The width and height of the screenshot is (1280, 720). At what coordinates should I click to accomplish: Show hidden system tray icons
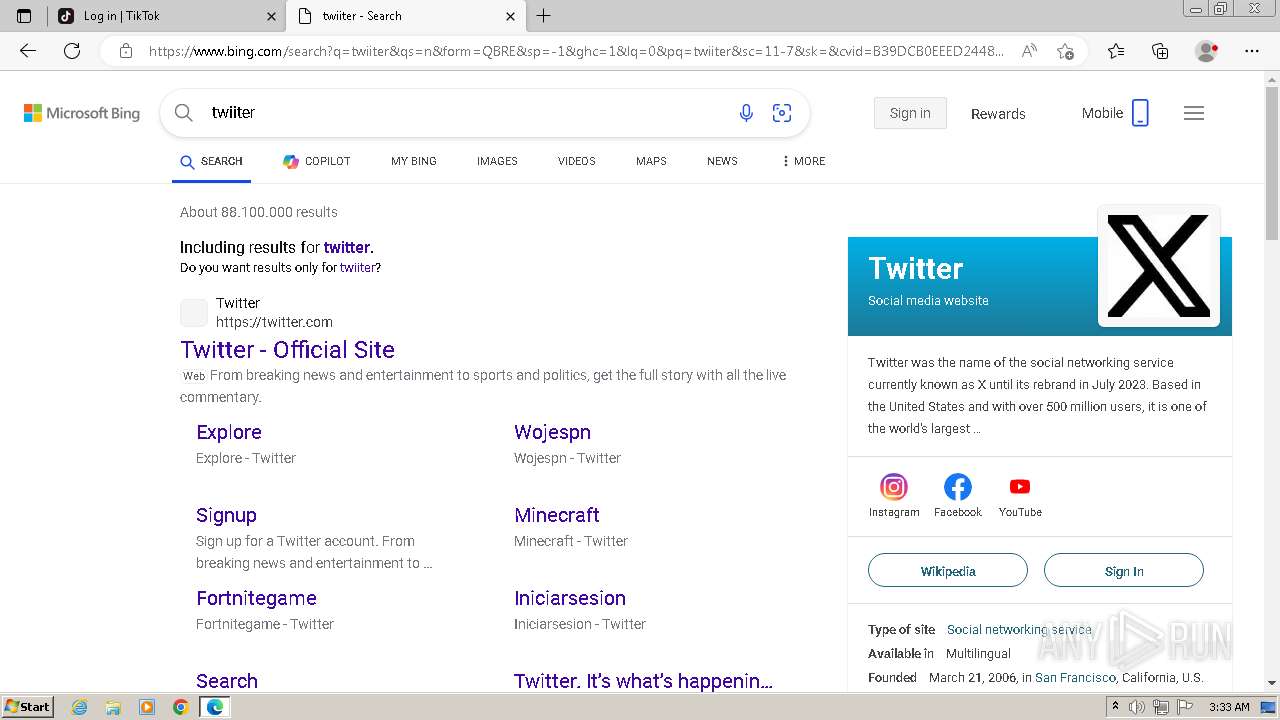[1115, 707]
